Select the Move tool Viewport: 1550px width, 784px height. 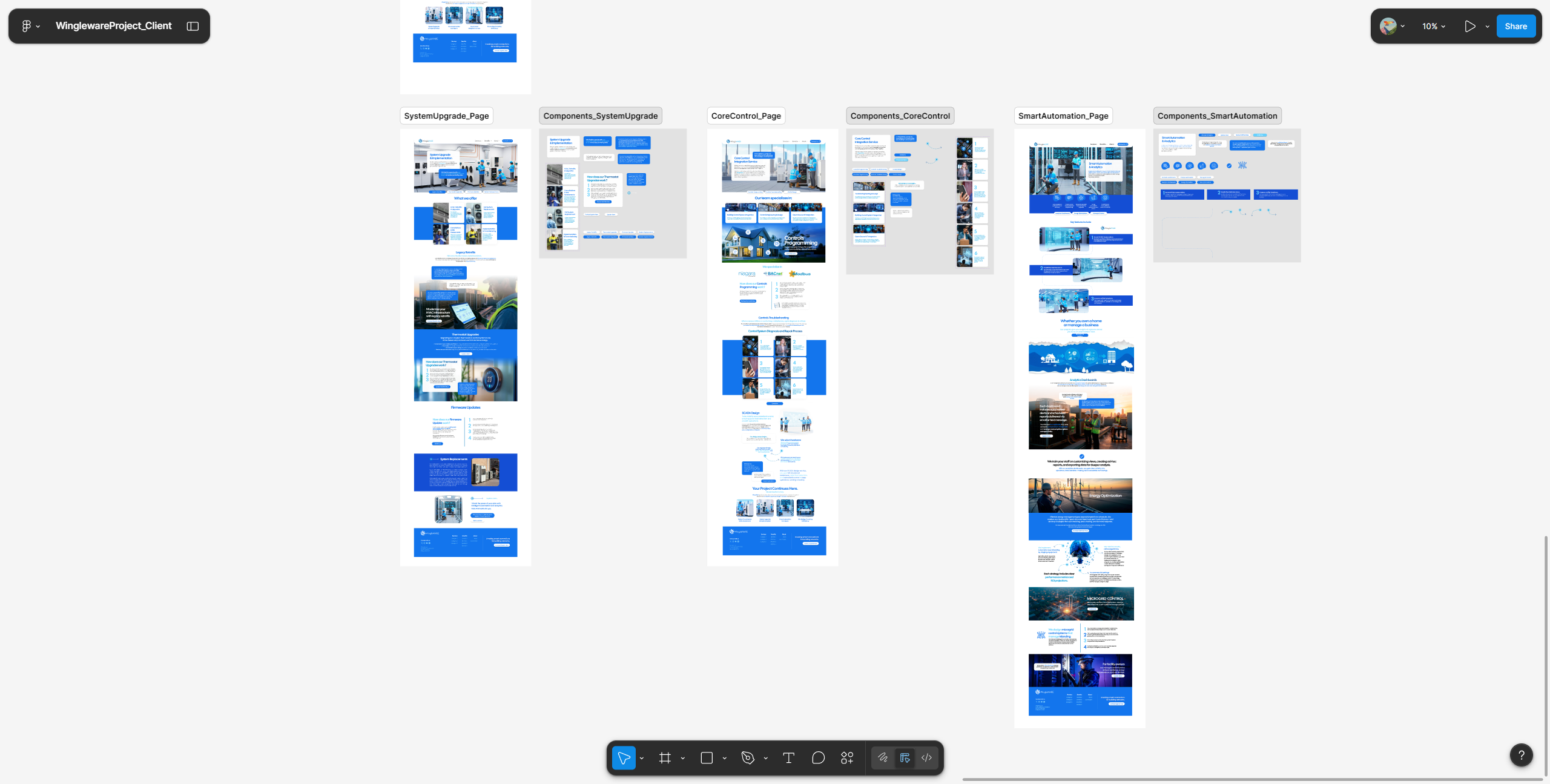(x=624, y=757)
